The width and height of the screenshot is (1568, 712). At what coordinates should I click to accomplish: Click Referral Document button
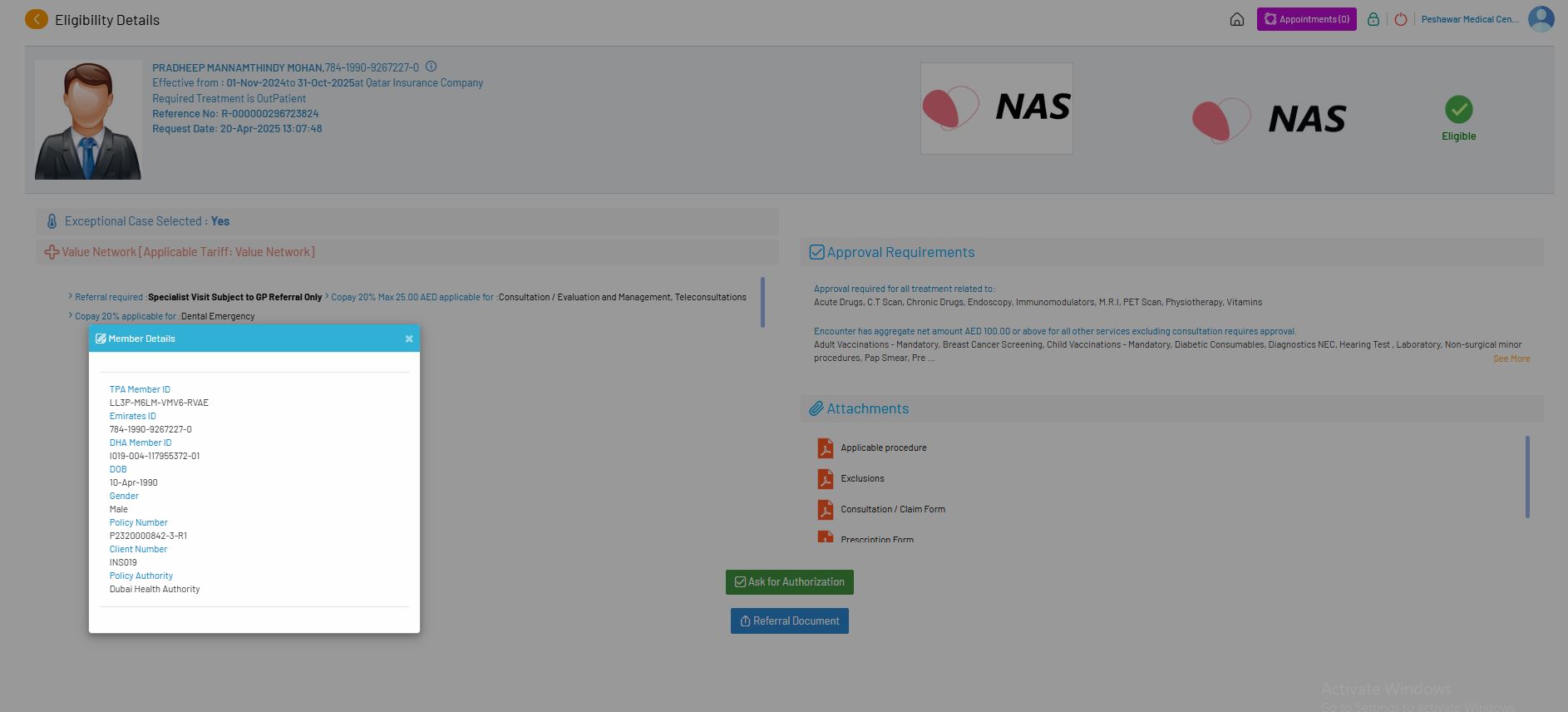coord(789,621)
